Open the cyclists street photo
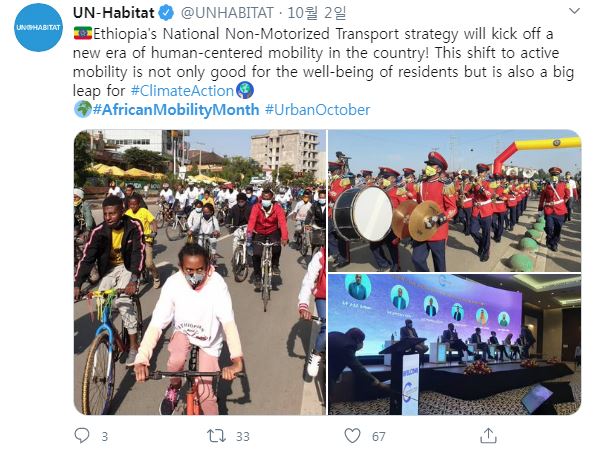 (200, 272)
